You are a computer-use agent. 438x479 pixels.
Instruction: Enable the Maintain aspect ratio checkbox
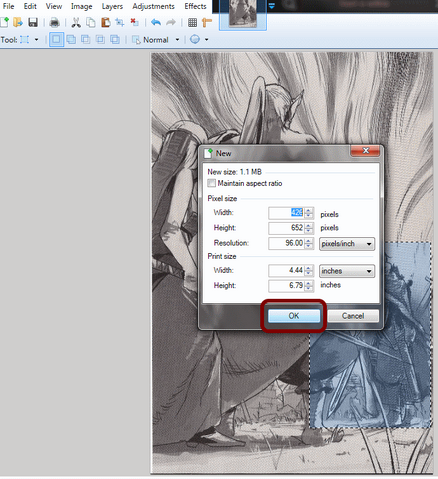point(211,183)
